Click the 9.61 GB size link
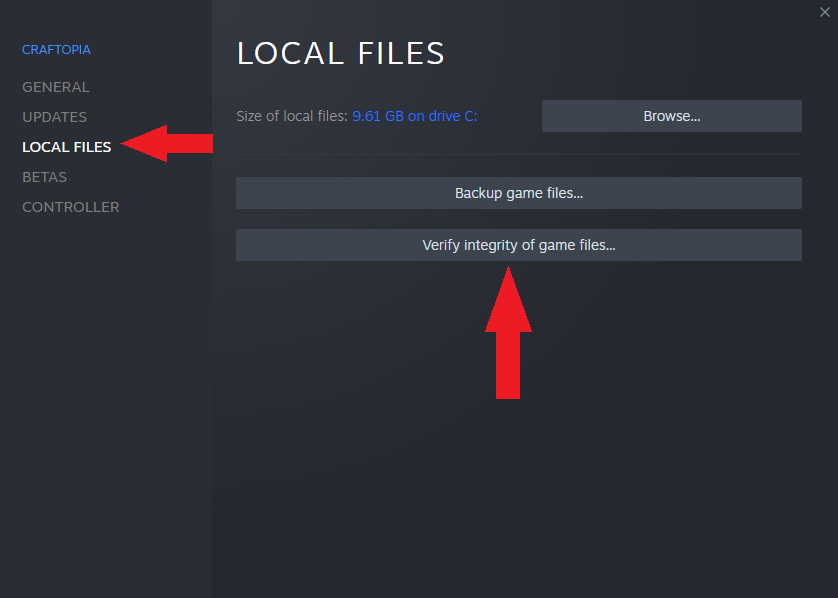 tap(376, 116)
